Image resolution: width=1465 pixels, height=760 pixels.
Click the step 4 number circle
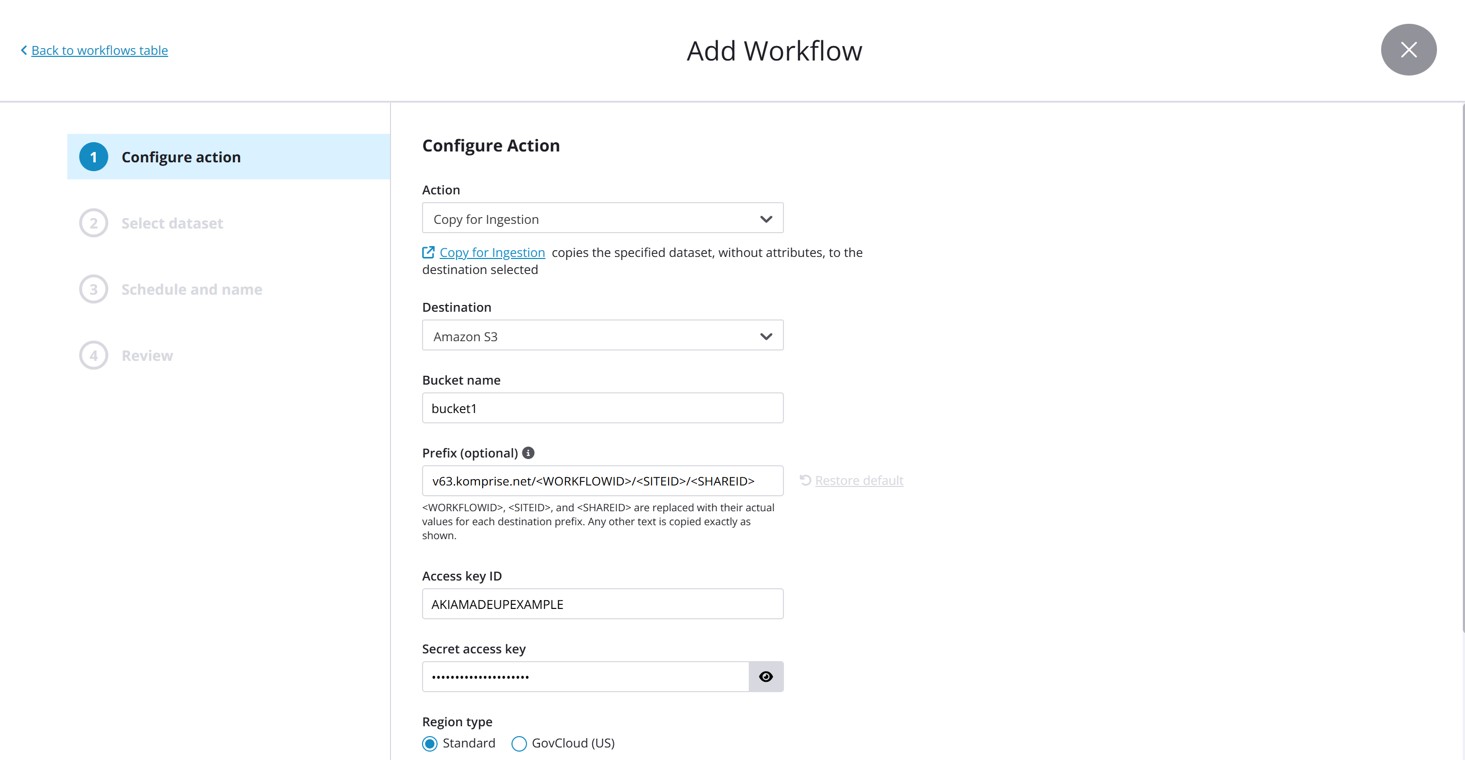(x=94, y=355)
